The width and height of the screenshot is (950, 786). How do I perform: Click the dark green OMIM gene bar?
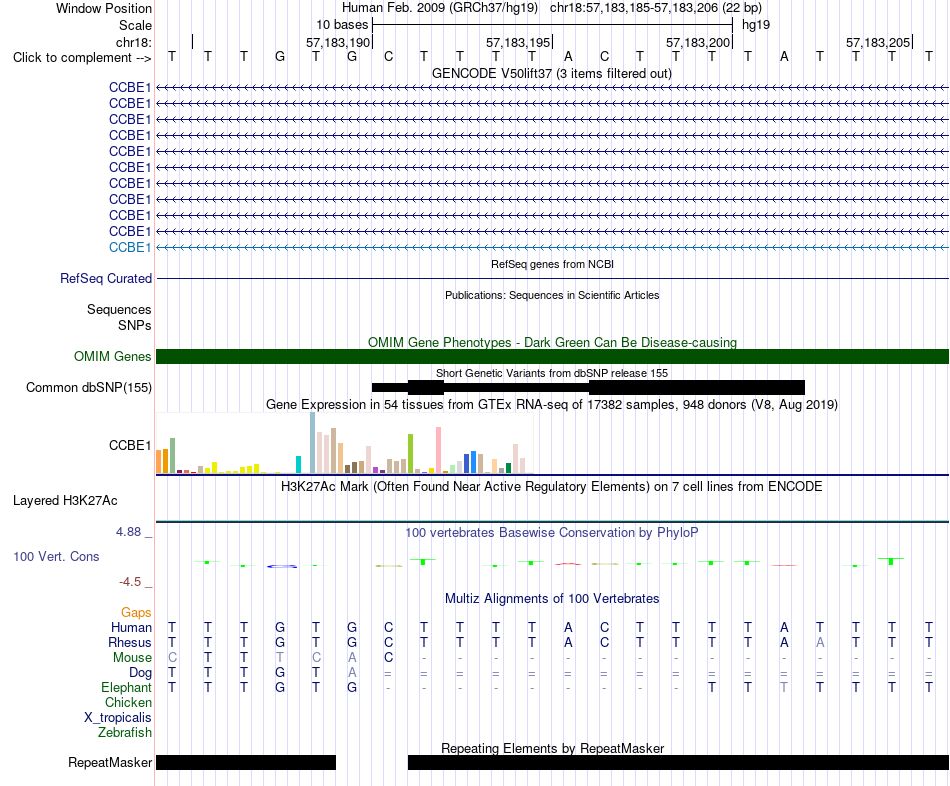(x=552, y=356)
